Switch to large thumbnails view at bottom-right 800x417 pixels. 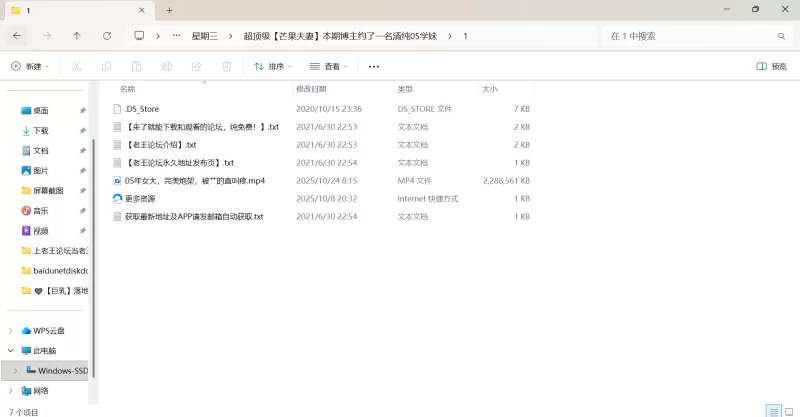pyautogui.click(x=789, y=411)
